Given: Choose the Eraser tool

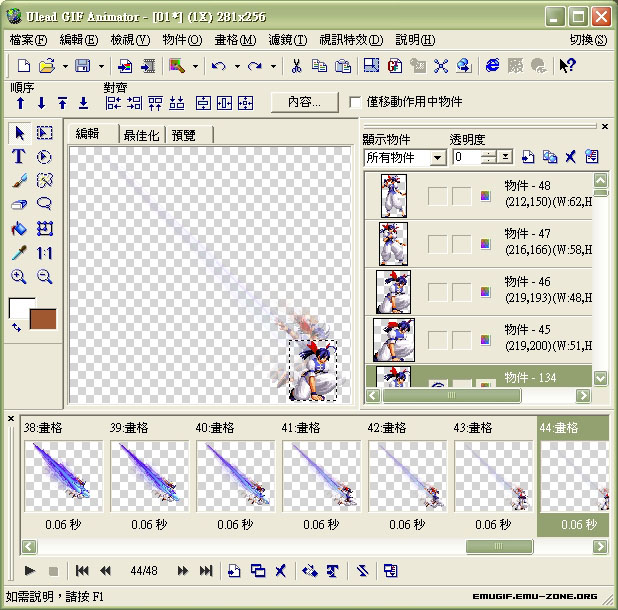Looking at the screenshot, I should [19, 204].
